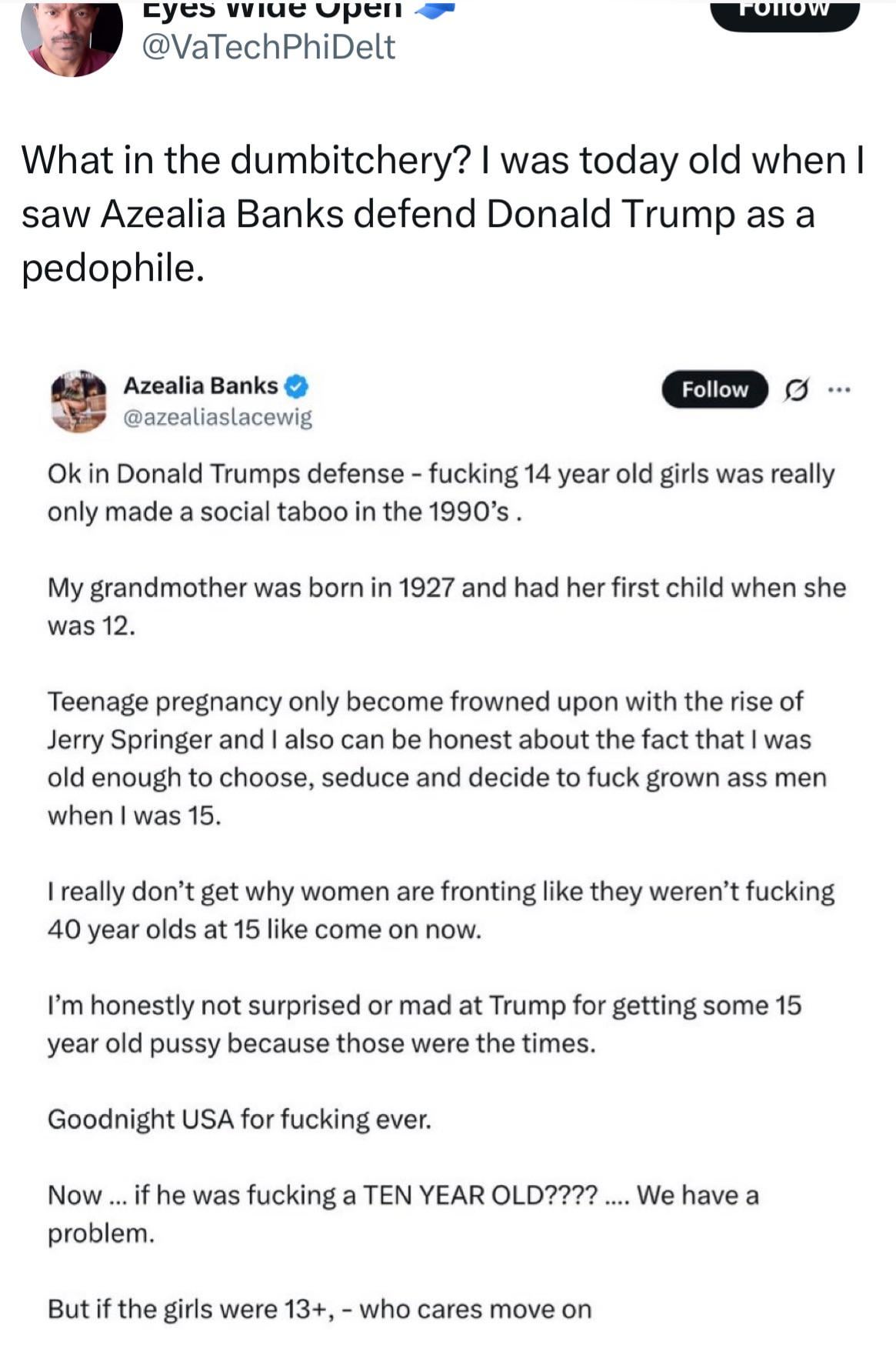Open the @azealiaslacewig handle
896x1348 pixels.
point(218,417)
